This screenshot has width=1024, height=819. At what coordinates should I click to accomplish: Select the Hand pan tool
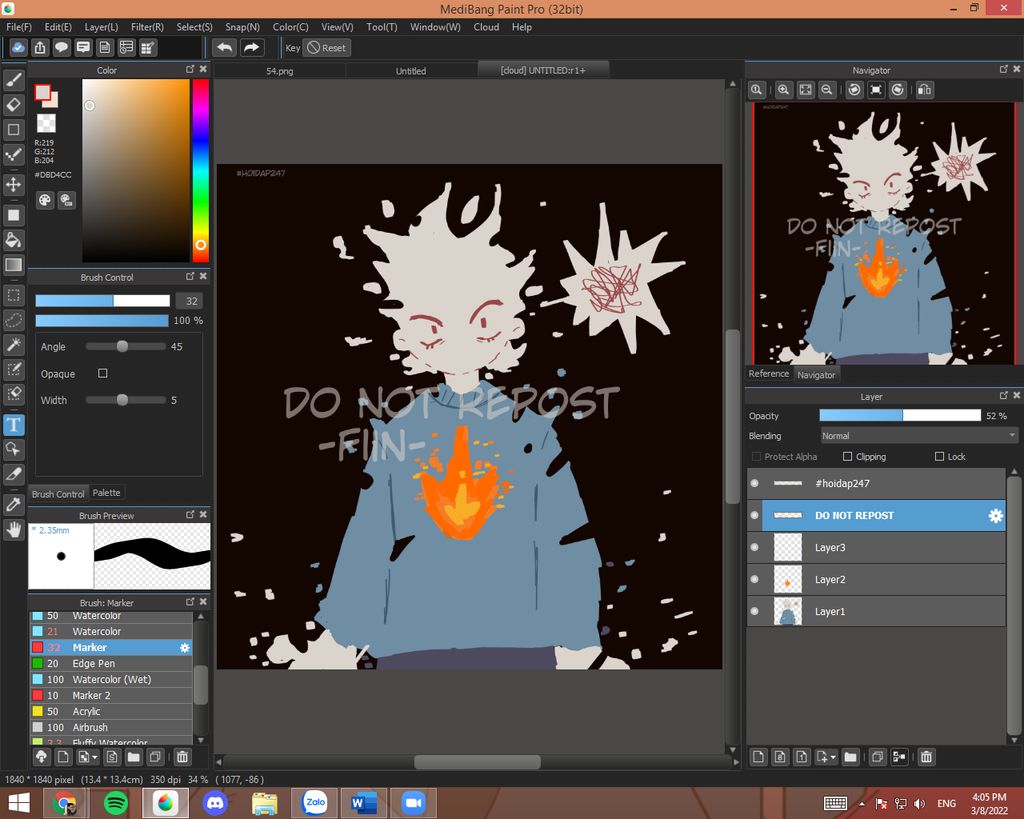click(14, 529)
